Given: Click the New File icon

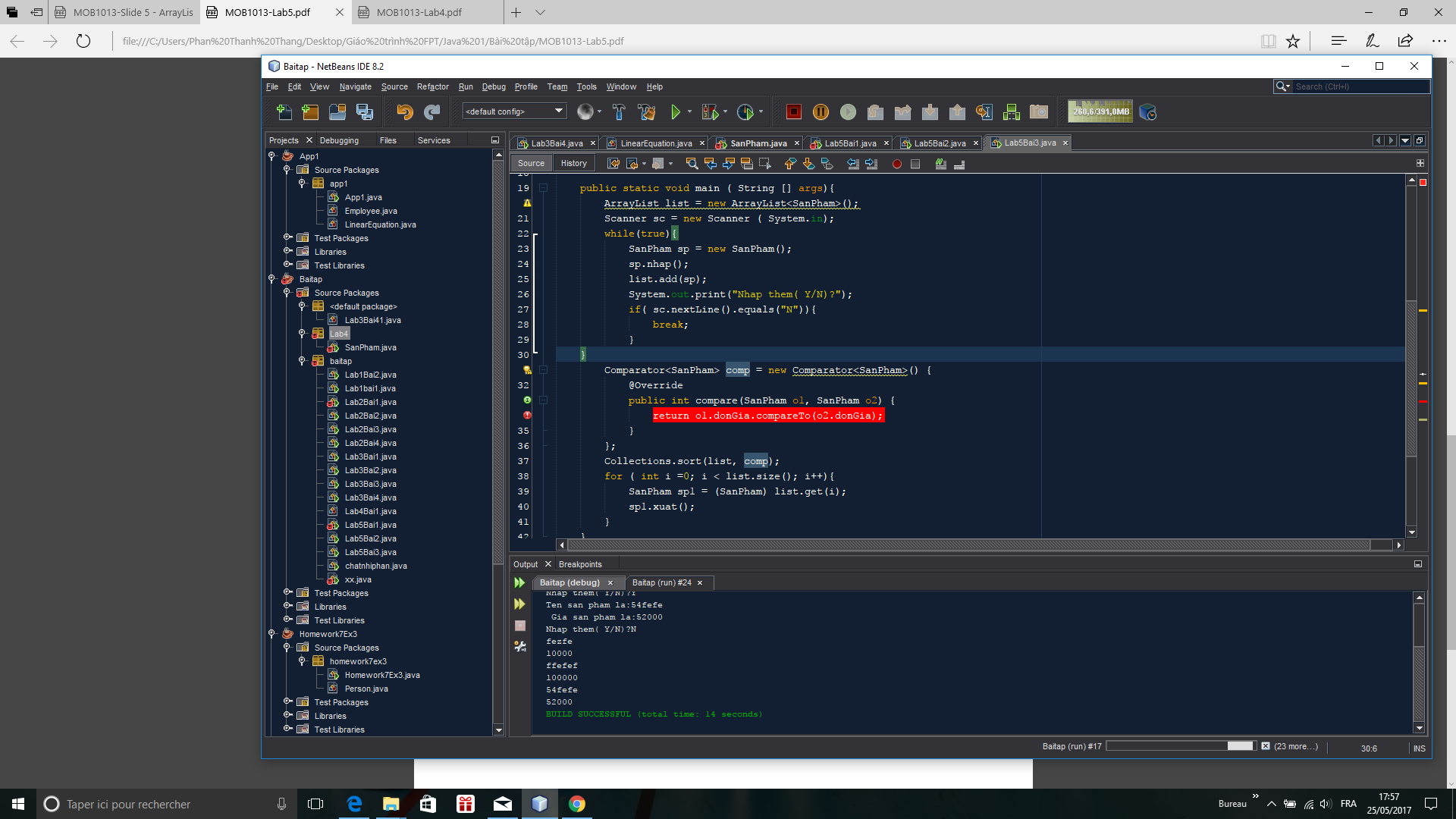Looking at the screenshot, I should point(284,112).
